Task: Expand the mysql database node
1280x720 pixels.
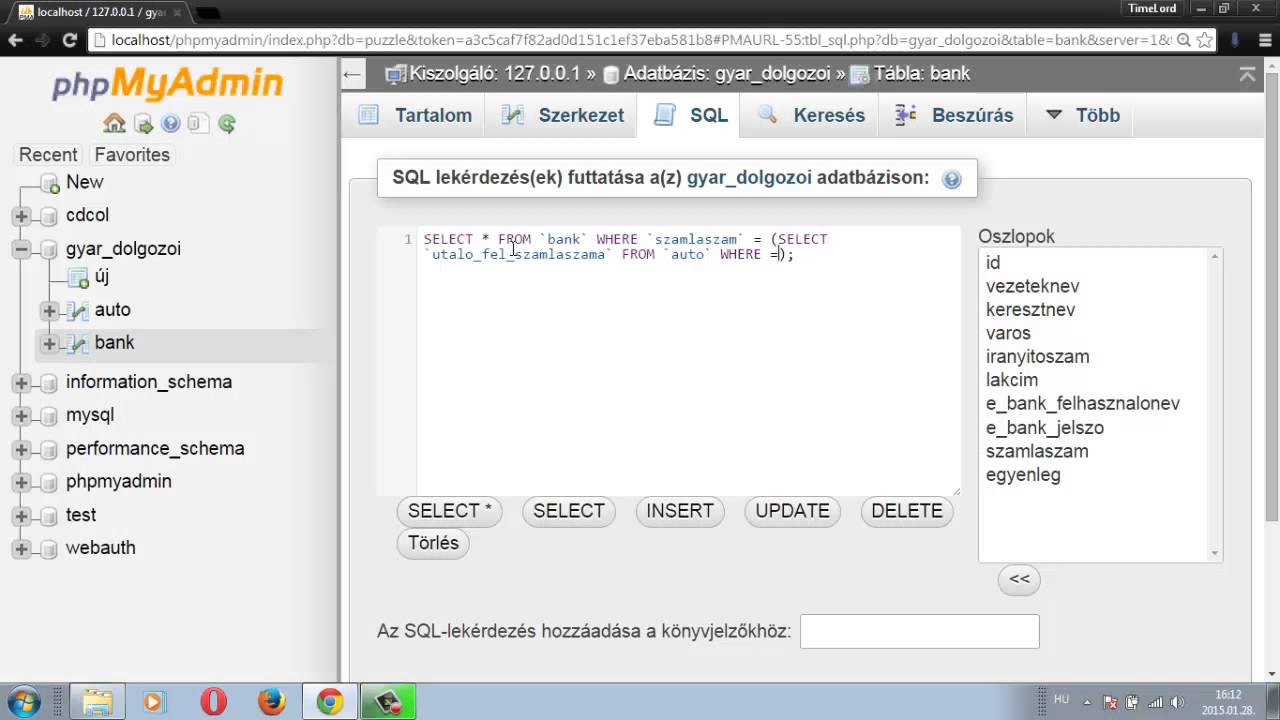Action: (21, 416)
